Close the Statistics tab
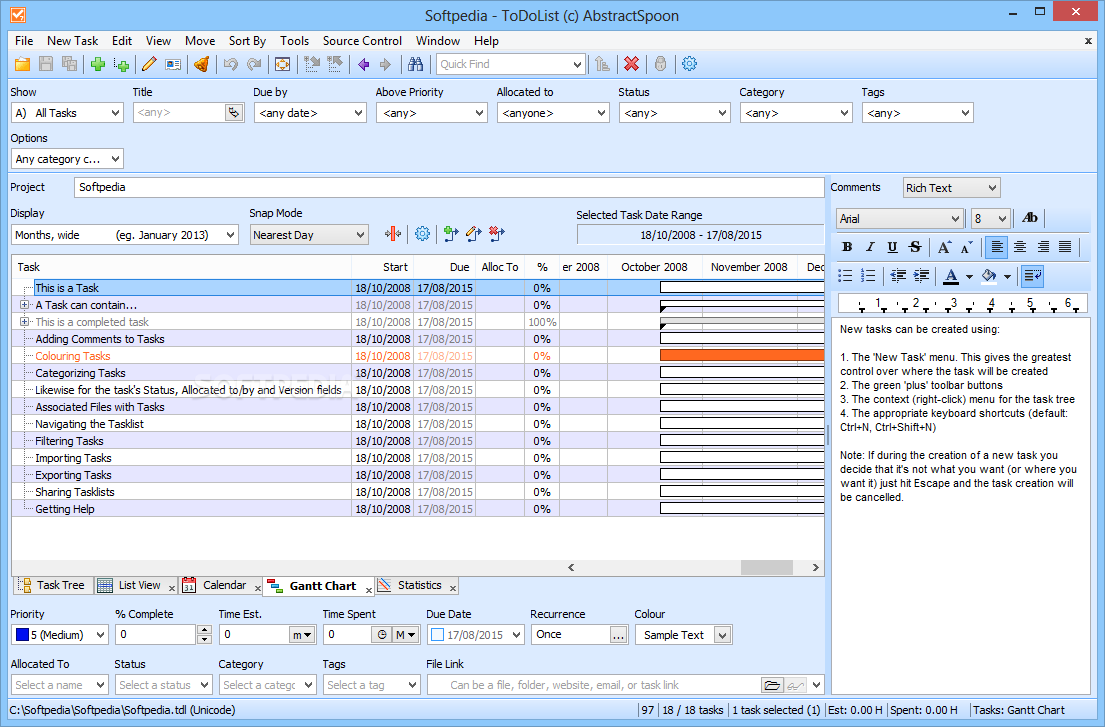Screen dimensions: 1105x727 [453, 588]
